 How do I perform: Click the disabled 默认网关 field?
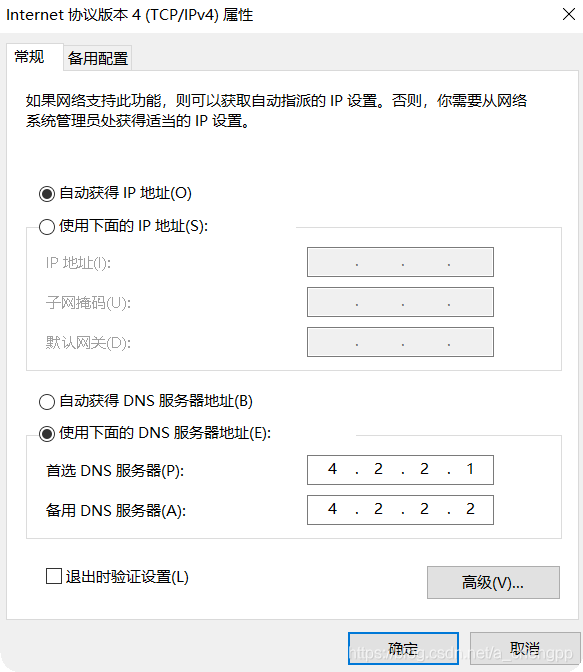(x=400, y=342)
